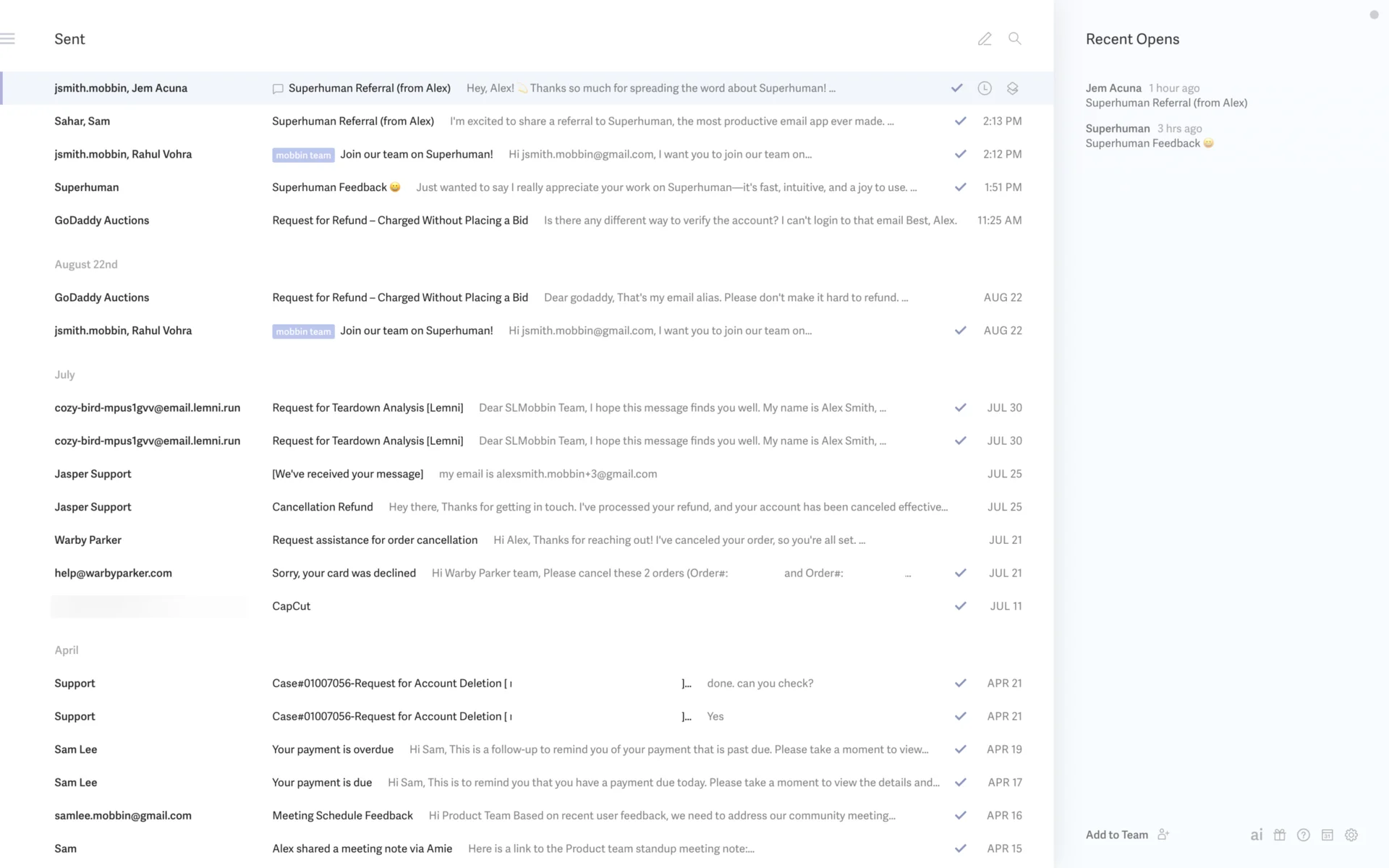
Task: Click the compose pencil icon
Action: point(985,39)
